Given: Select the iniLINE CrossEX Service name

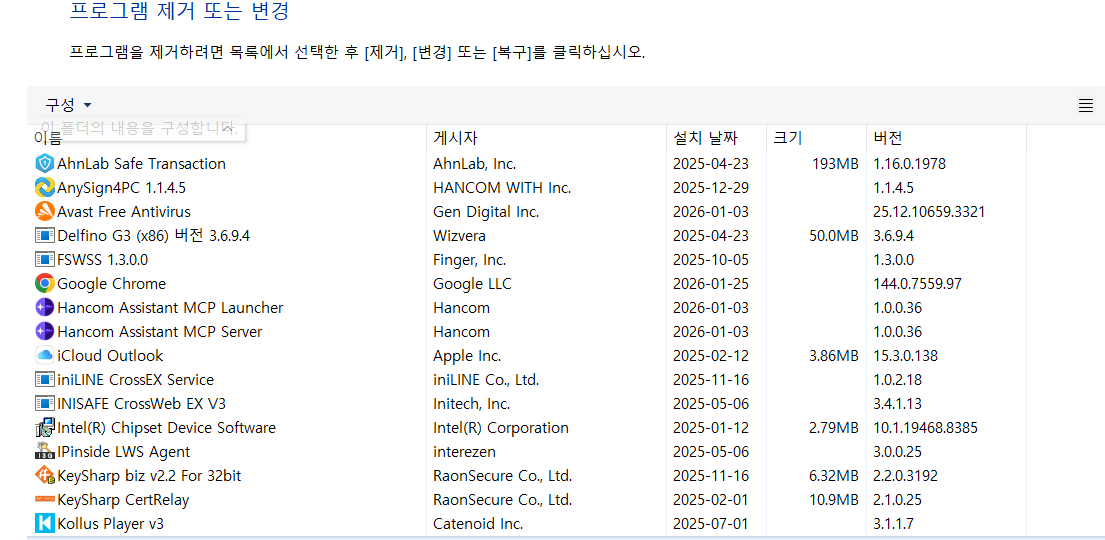Looking at the screenshot, I should (x=135, y=379).
